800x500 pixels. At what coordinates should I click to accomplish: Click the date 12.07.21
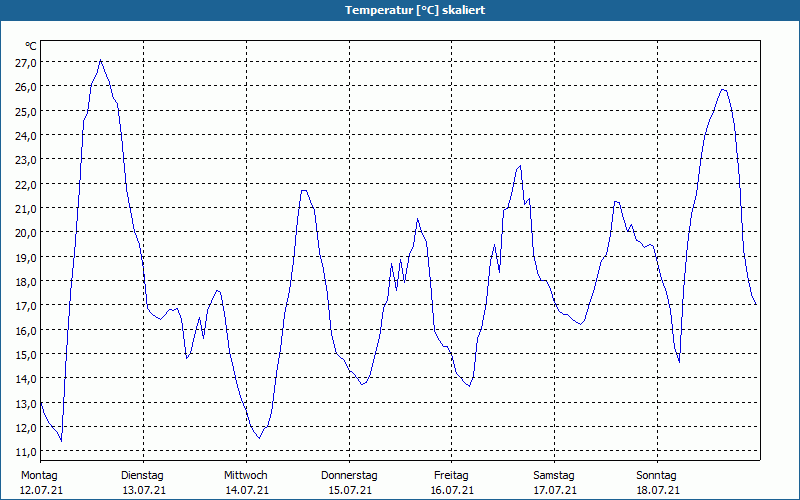tap(41, 491)
